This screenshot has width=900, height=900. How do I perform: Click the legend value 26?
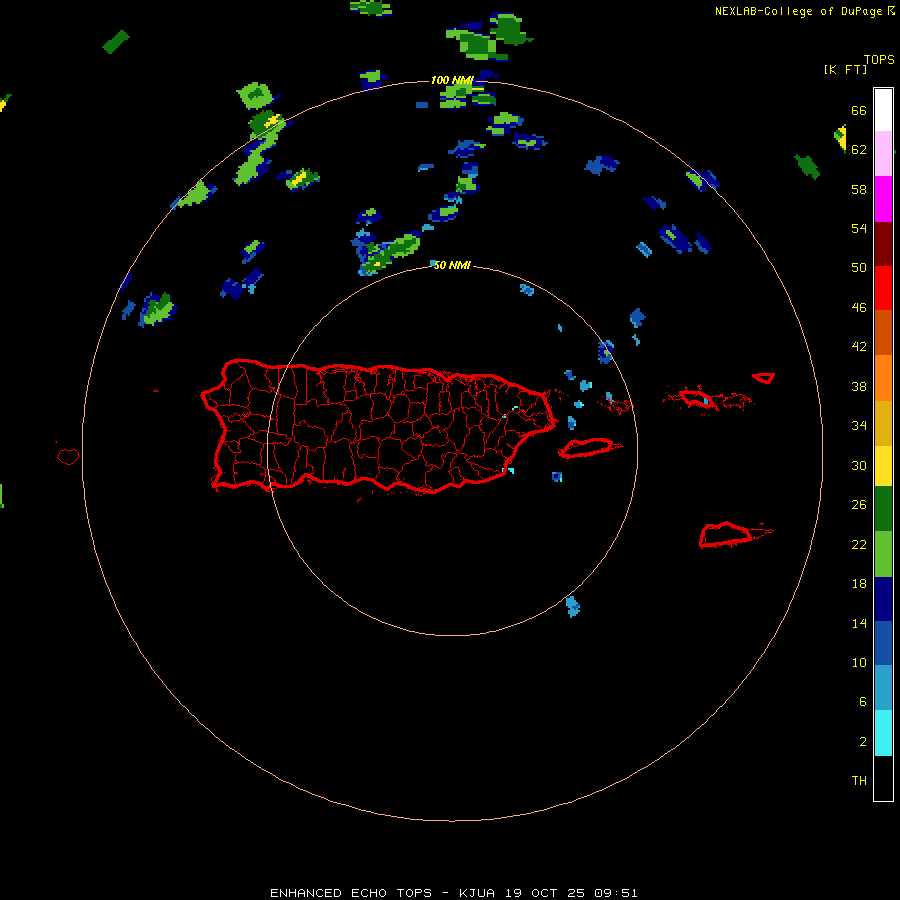[x=859, y=505]
